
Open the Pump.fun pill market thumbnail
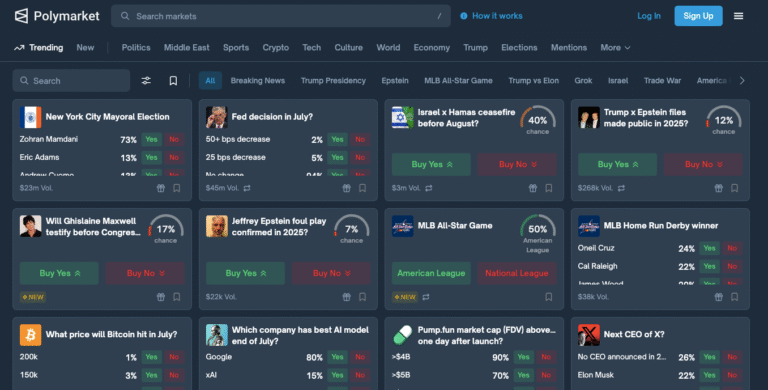point(403,335)
